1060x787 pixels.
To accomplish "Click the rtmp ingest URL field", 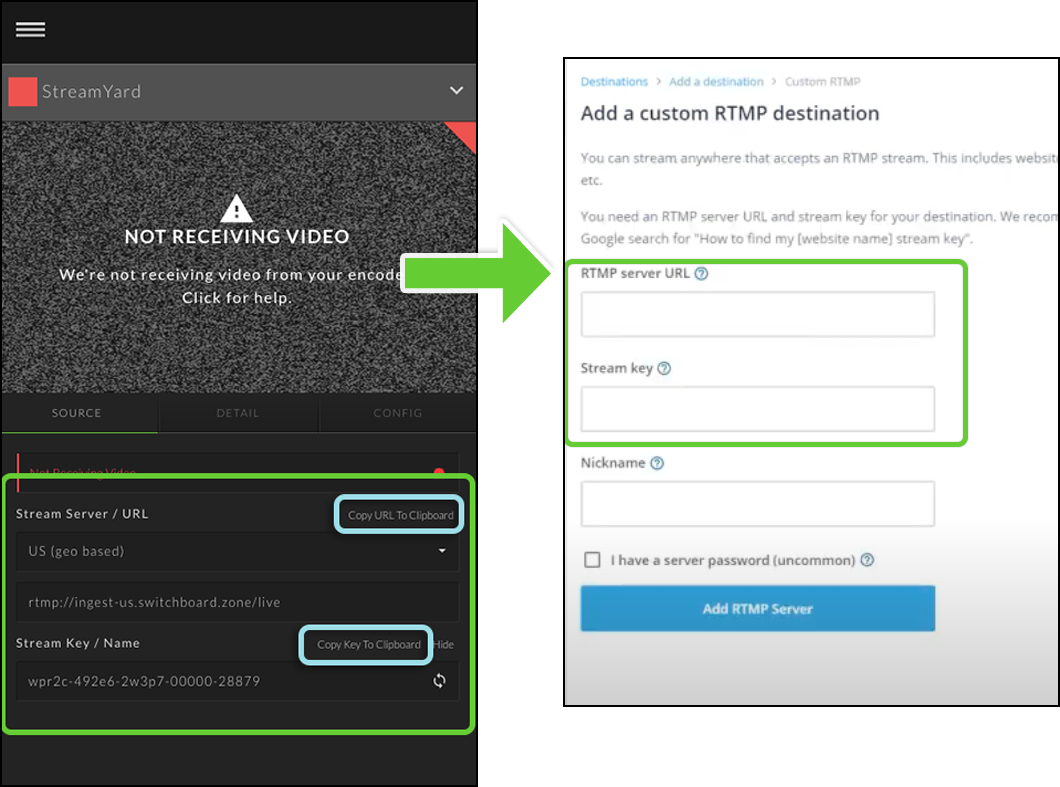I will (x=237, y=602).
